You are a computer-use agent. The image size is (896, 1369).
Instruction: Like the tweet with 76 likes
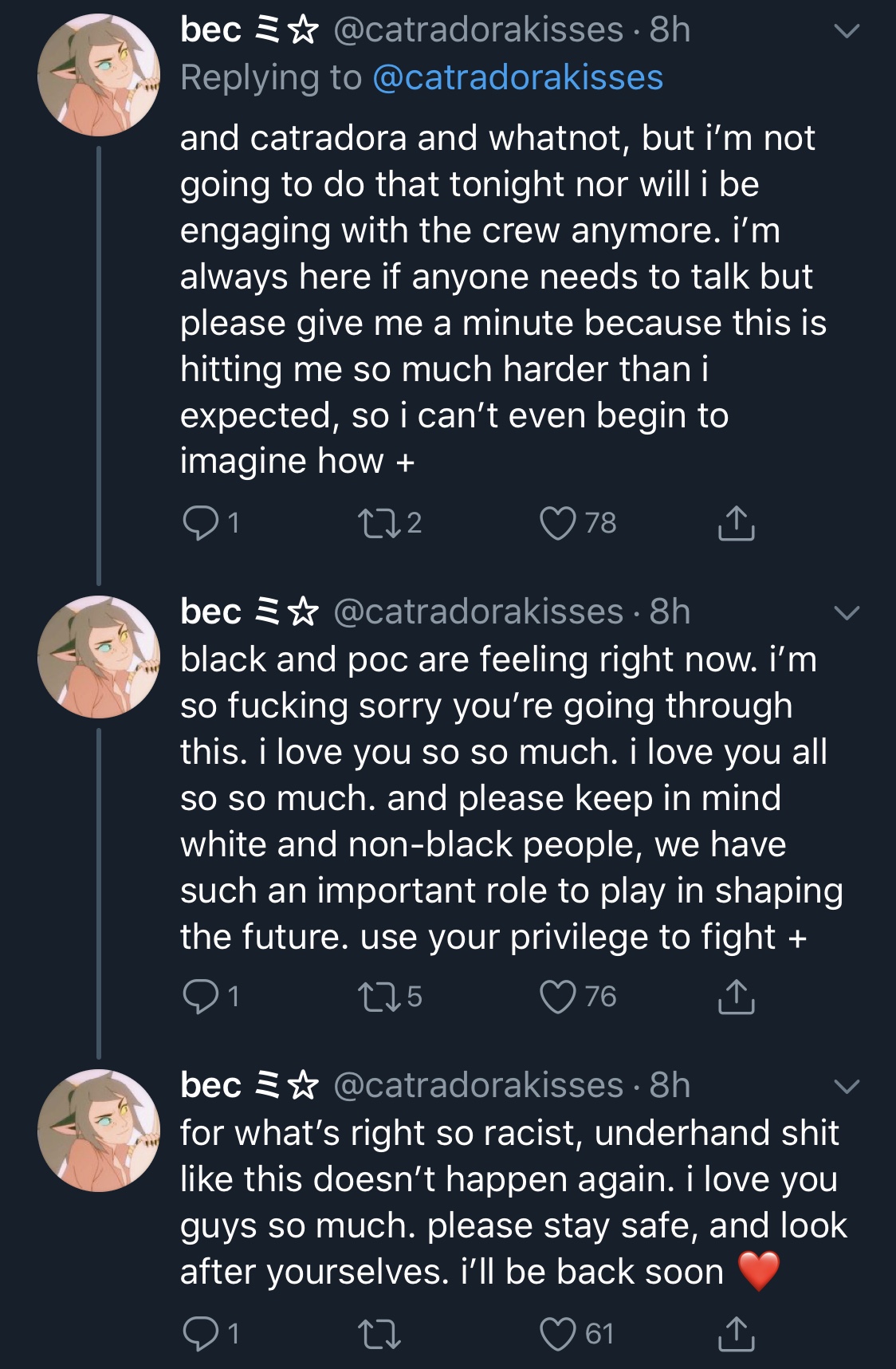click(557, 997)
